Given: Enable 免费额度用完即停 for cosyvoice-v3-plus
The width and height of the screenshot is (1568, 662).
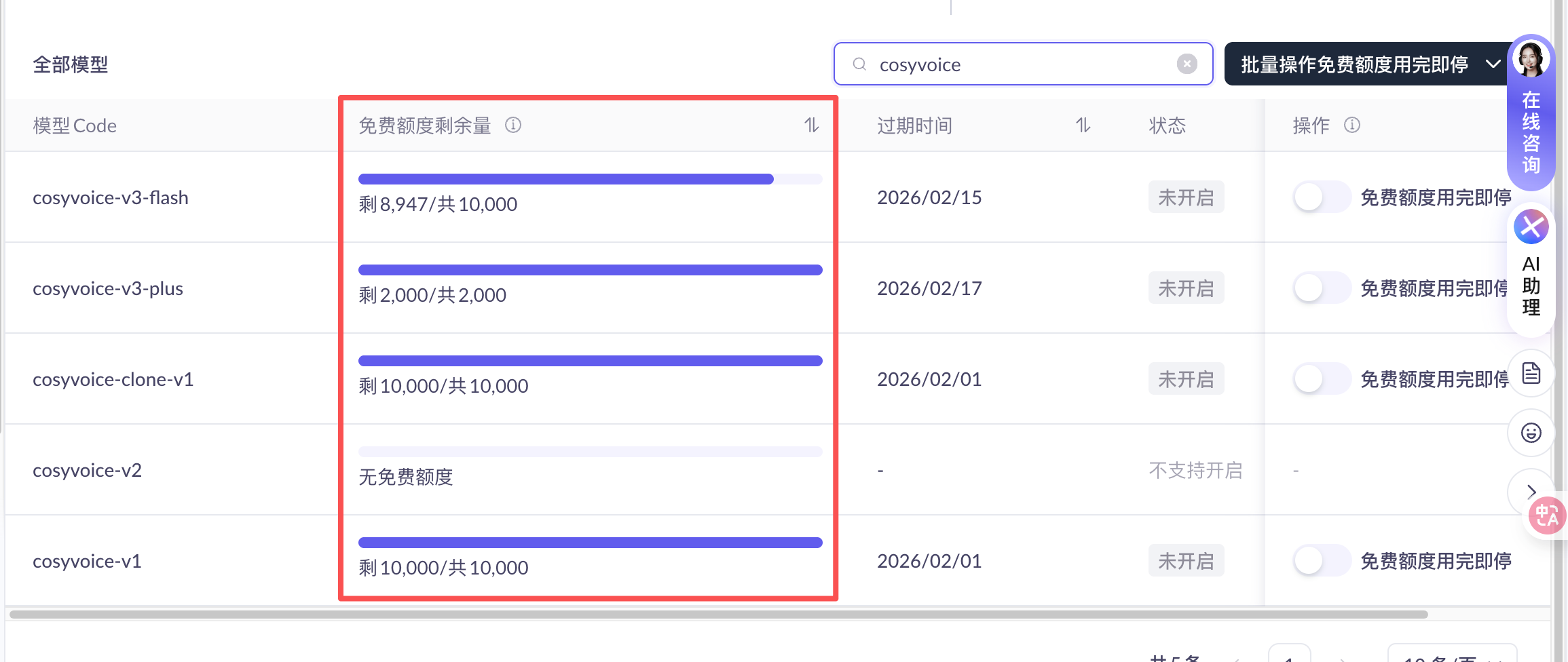Looking at the screenshot, I should tap(1320, 288).
